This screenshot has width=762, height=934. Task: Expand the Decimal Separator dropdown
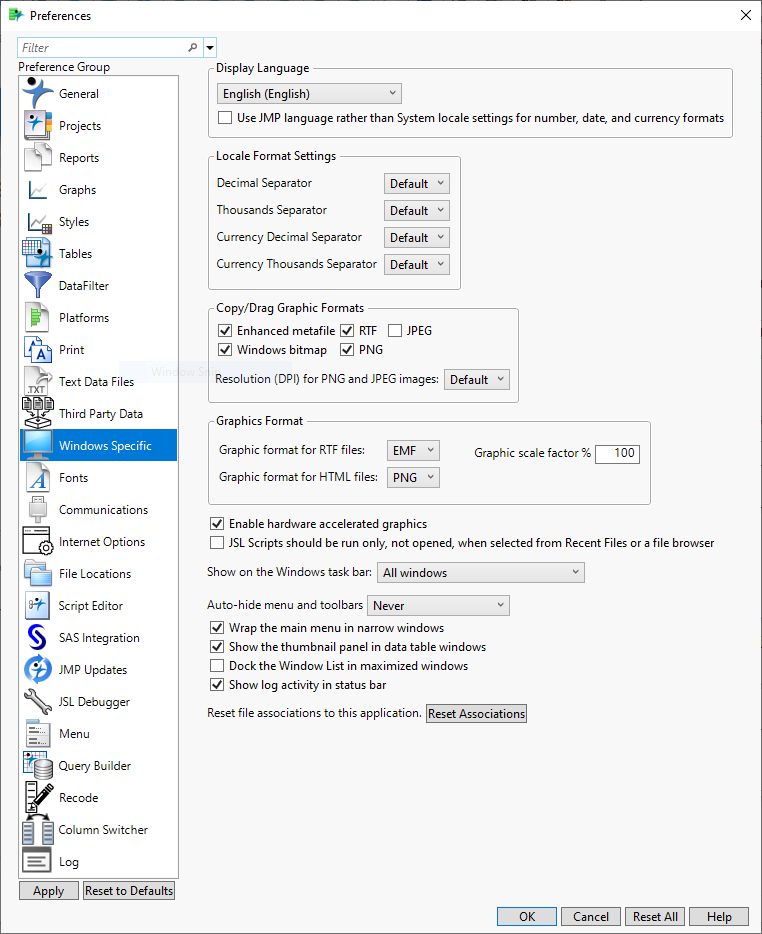point(416,183)
